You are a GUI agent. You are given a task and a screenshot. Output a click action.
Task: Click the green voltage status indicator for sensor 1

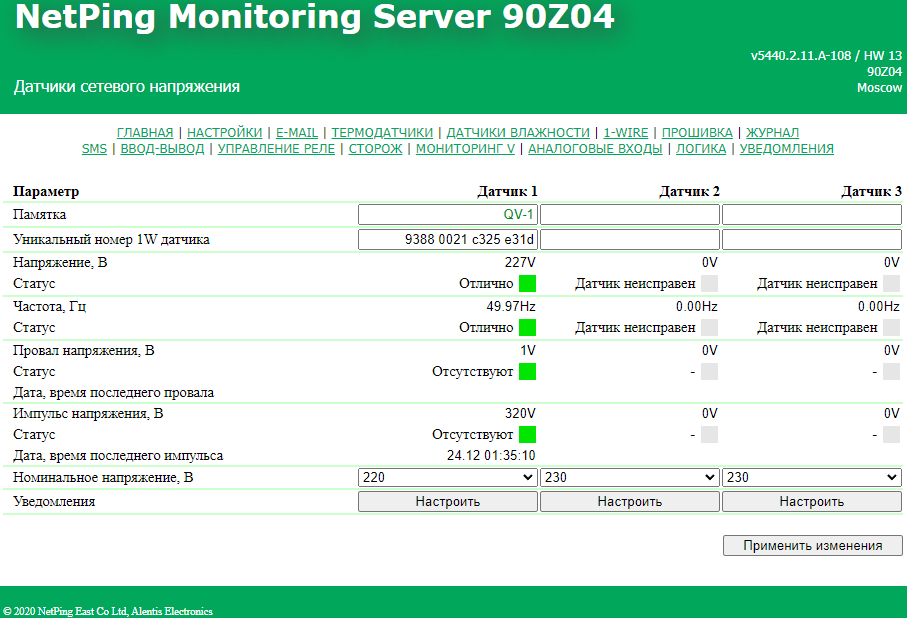[x=527, y=284]
